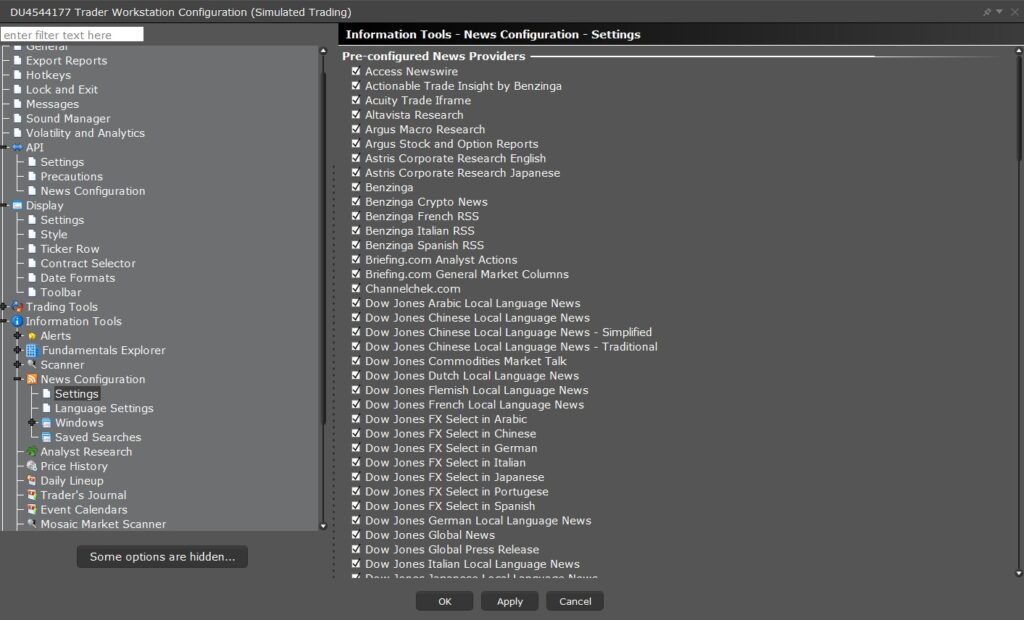Image resolution: width=1024 pixels, height=620 pixels.
Task: Click the API node icon
Action: click(x=18, y=148)
